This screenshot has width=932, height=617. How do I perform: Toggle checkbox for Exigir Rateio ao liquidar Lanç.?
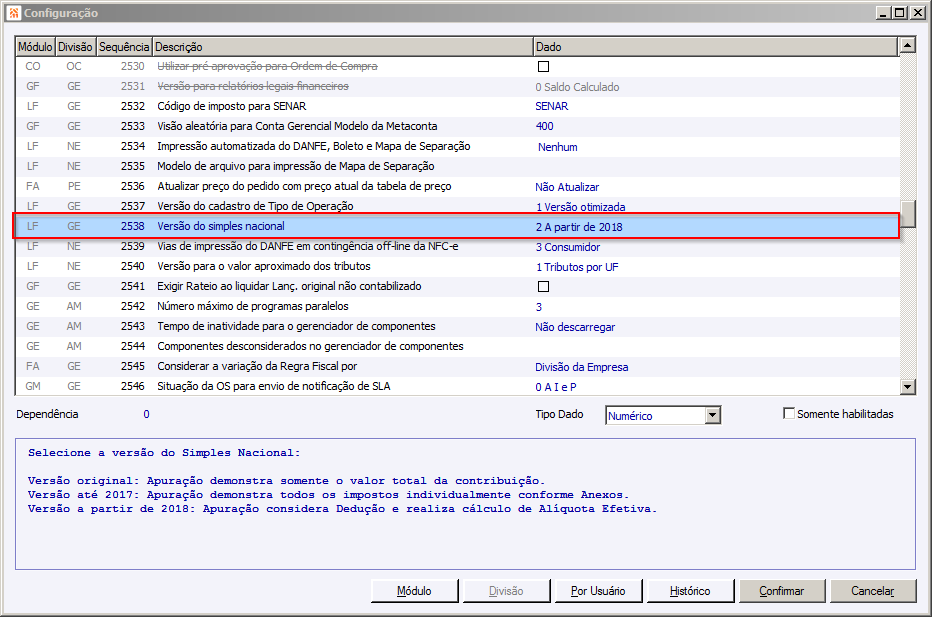click(543, 287)
